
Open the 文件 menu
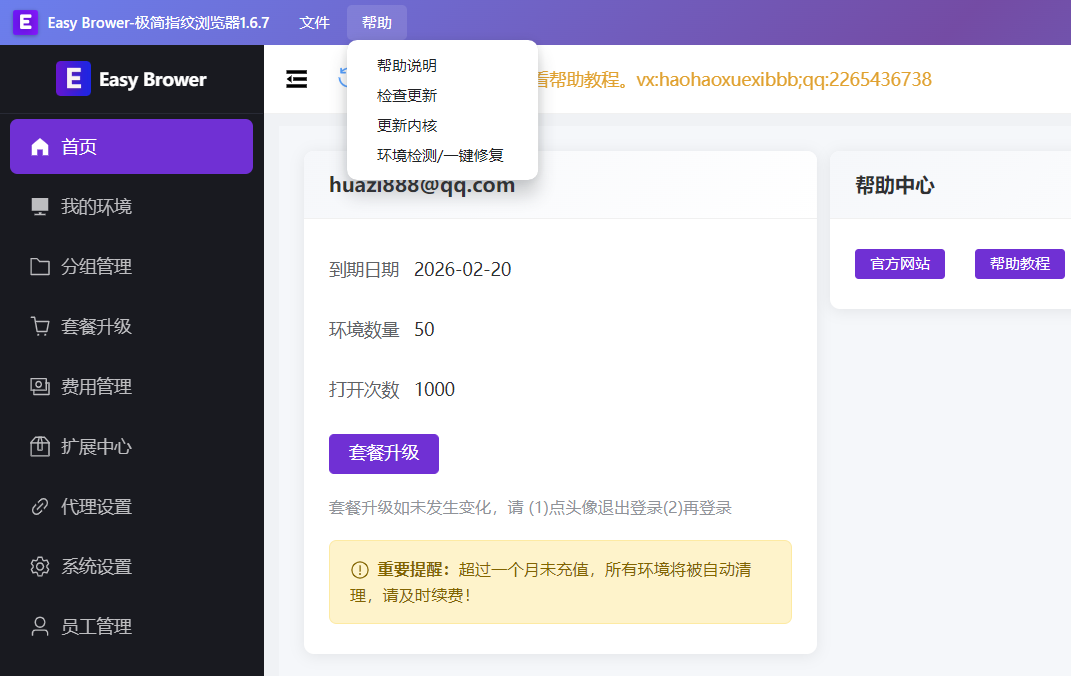point(314,22)
